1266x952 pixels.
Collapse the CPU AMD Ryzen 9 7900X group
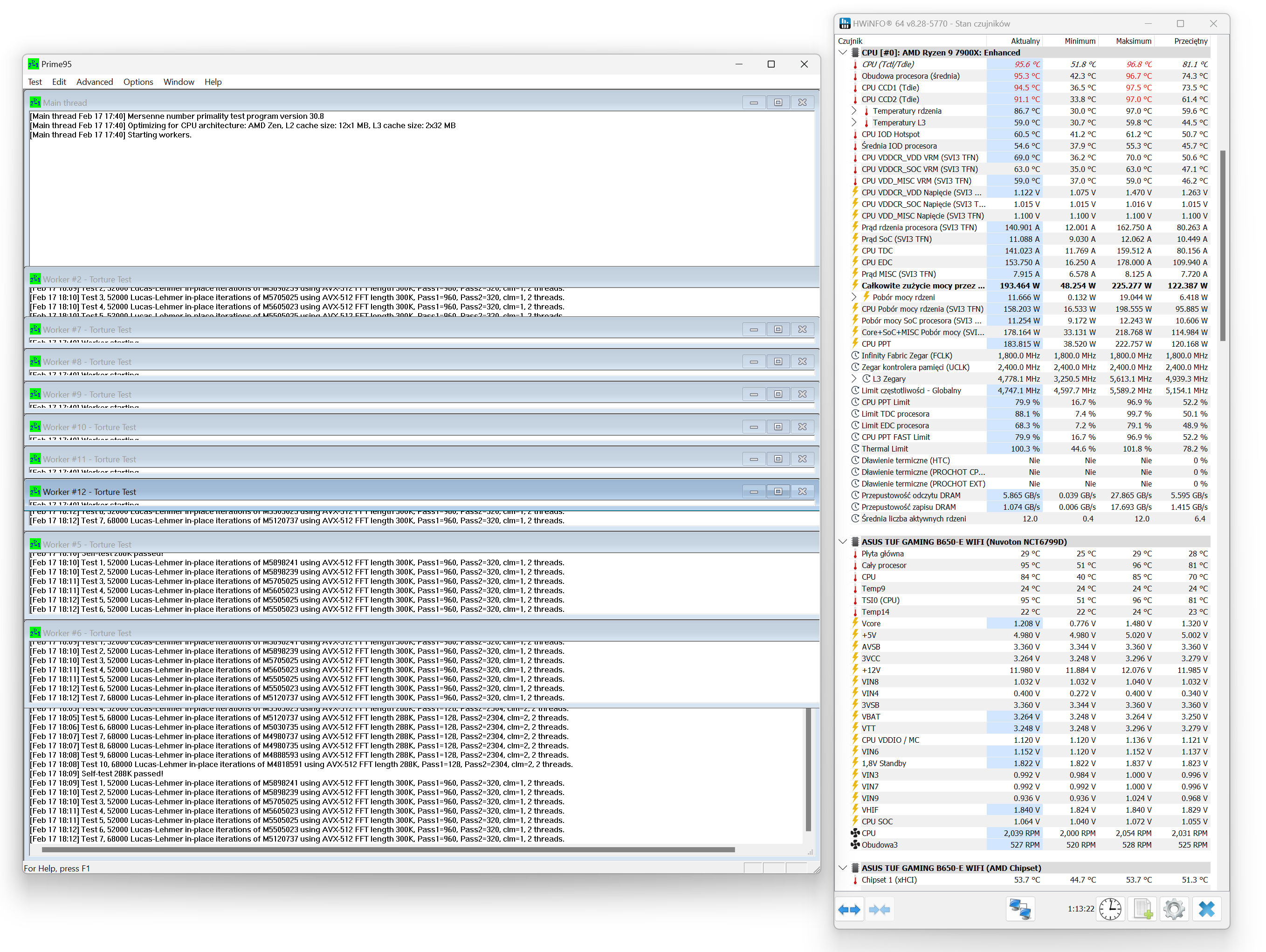tap(842, 53)
